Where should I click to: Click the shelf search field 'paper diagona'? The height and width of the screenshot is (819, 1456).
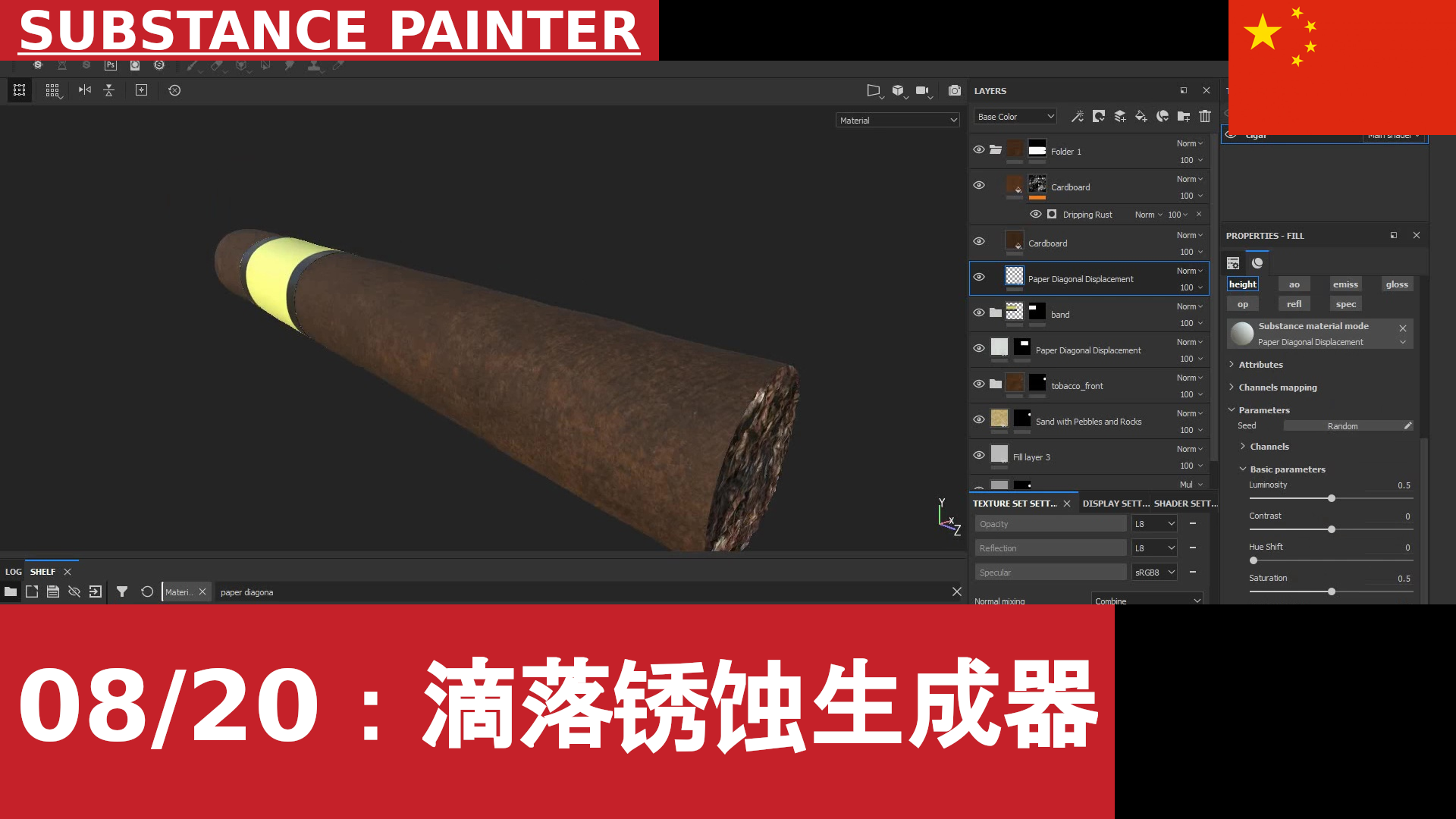(x=580, y=592)
